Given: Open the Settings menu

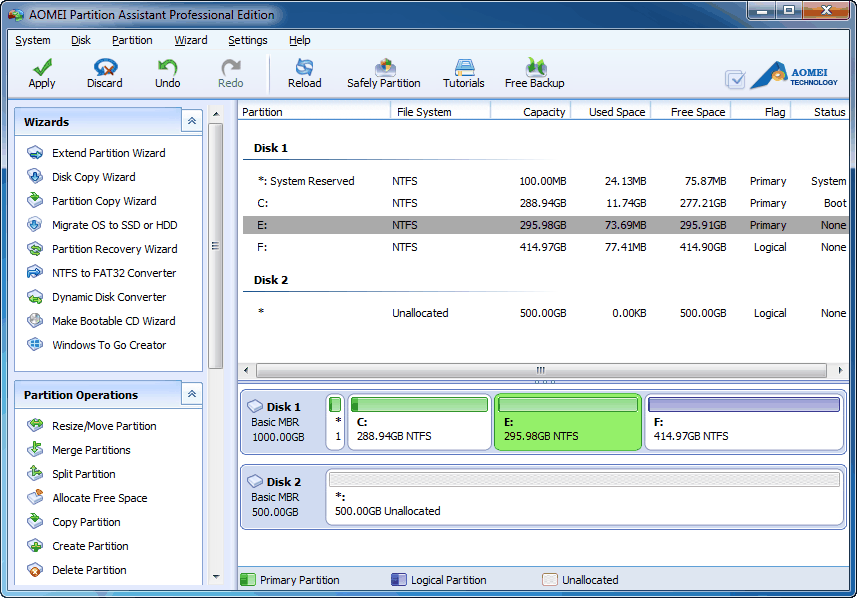Looking at the screenshot, I should click(248, 40).
